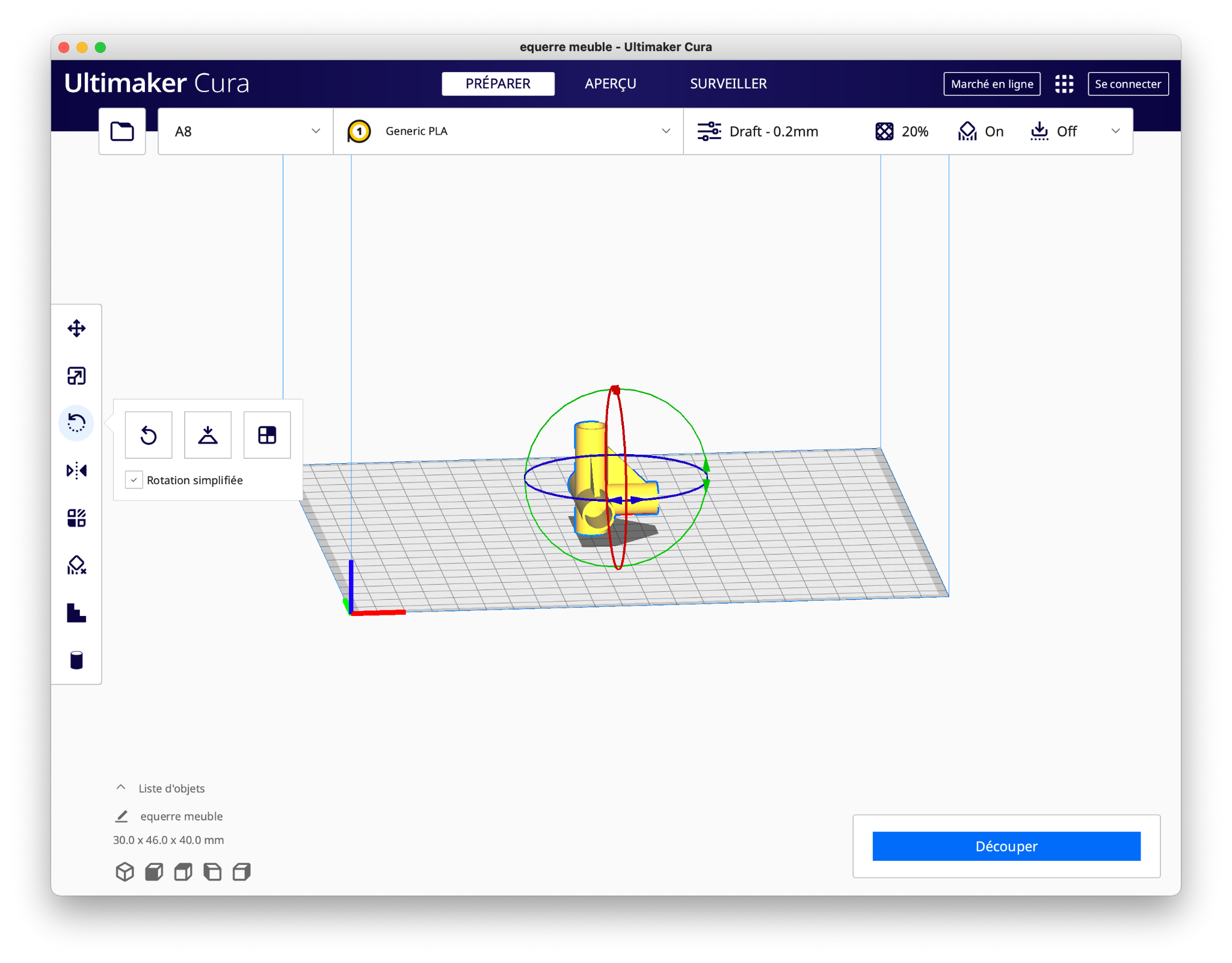Viewport: 1232px width, 963px height.
Task: Select the Mirror tool icon
Action: 76,470
